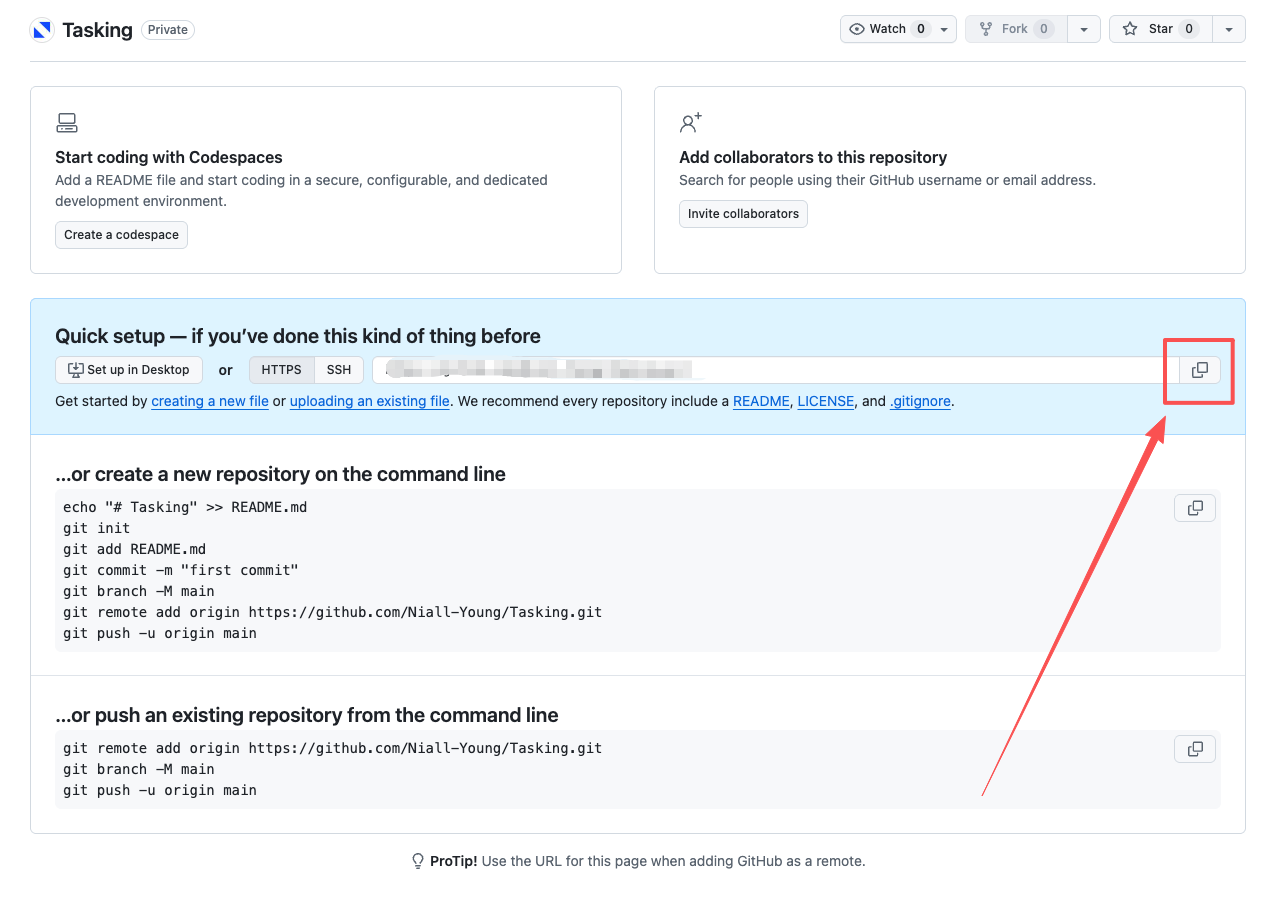Open the uploading an existing file link
This screenshot has height=898, width=1285.
pyautogui.click(x=370, y=401)
